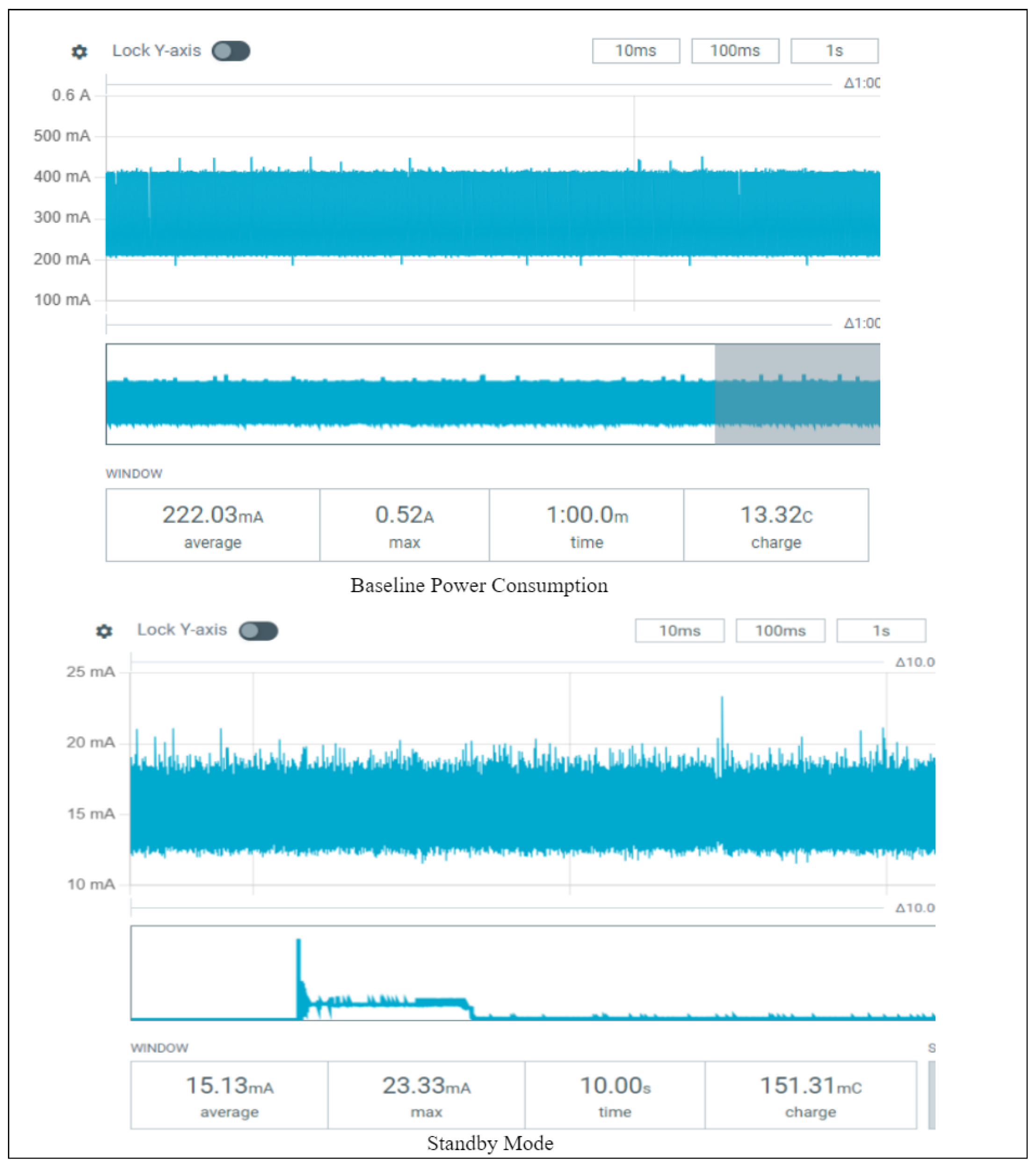Click 0.52A max value box

[404, 525]
